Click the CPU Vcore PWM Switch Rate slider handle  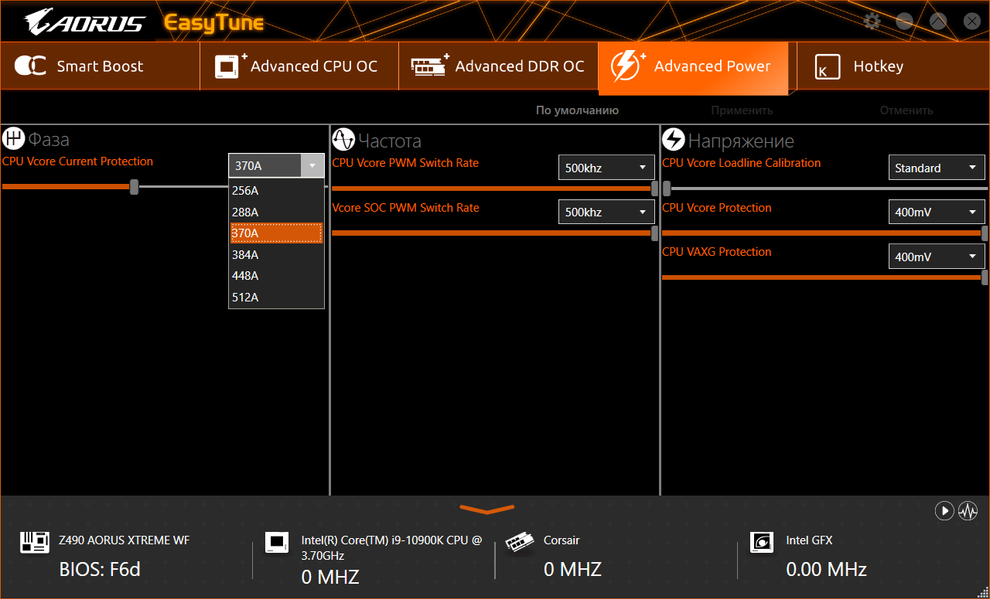[x=654, y=188]
